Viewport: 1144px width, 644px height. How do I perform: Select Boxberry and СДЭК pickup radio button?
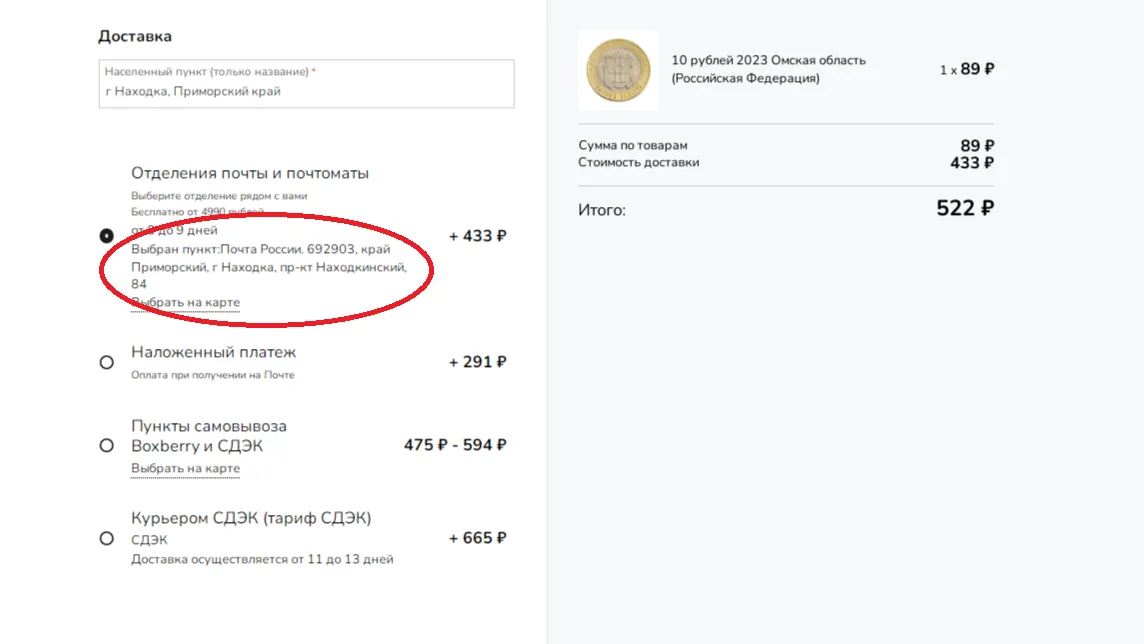107,446
